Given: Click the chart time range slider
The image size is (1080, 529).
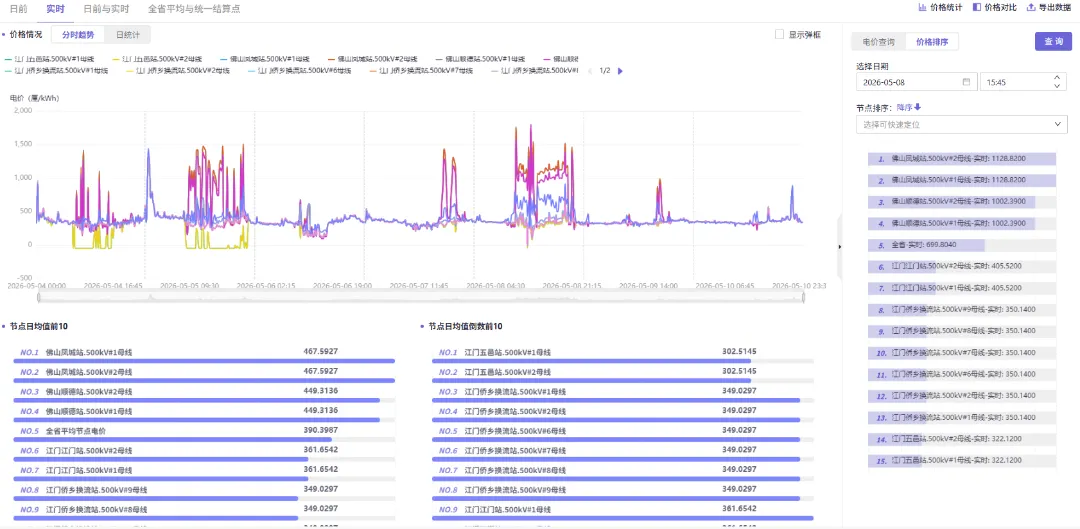Looking at the screenshot, I should pos(421,298).
